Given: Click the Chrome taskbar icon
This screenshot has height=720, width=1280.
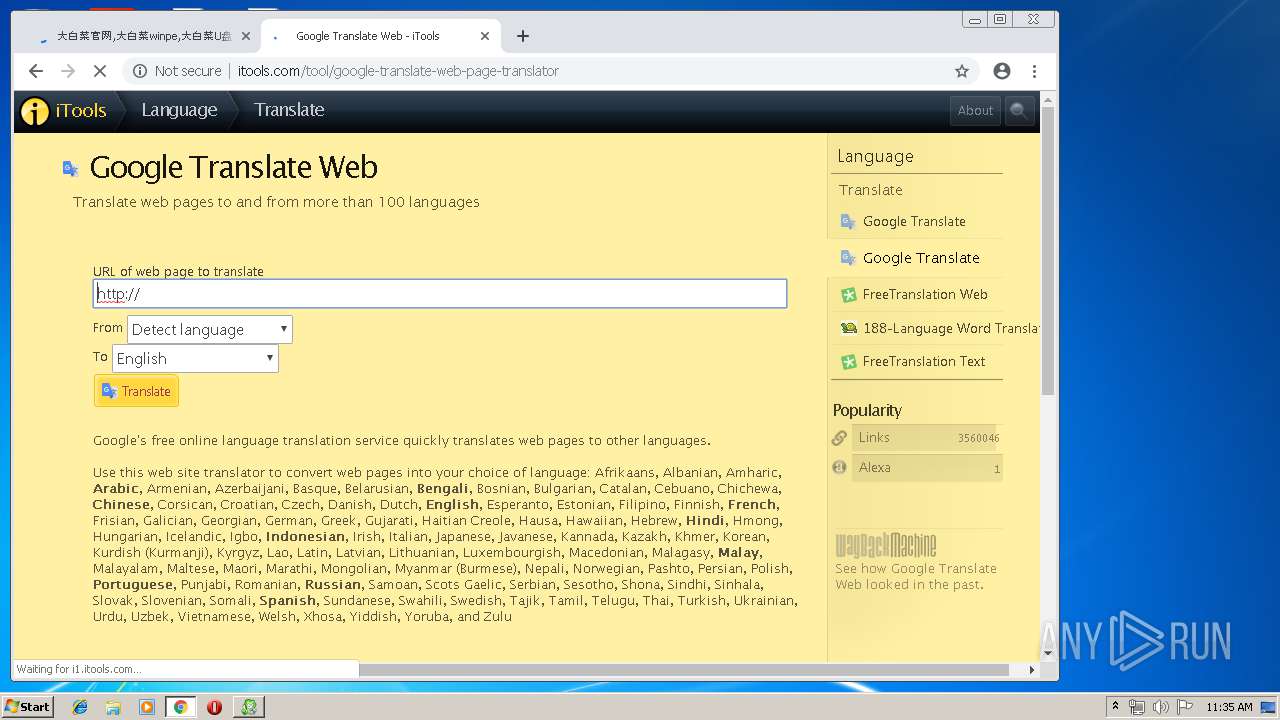Looking at the screenshot, I should [x=180, y=707].
